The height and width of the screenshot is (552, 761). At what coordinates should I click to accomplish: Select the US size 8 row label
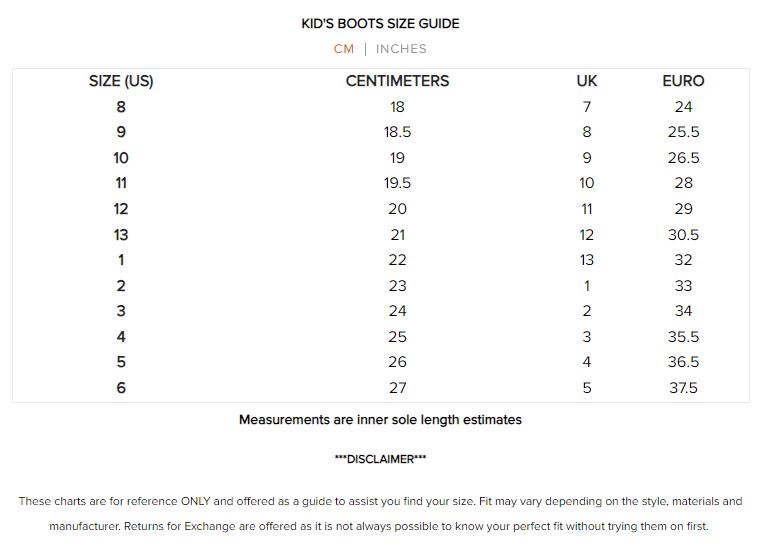pos(121,107)
